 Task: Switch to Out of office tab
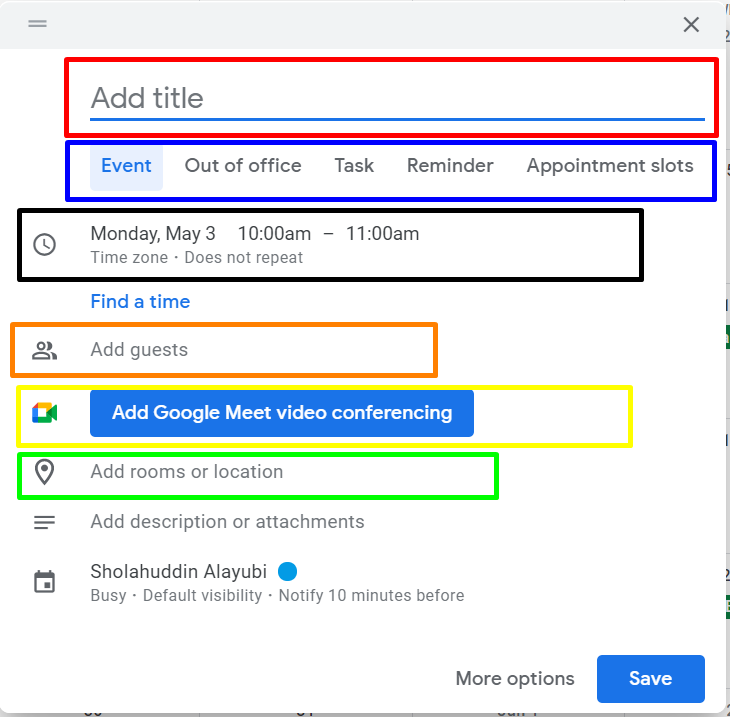point(243,166)
